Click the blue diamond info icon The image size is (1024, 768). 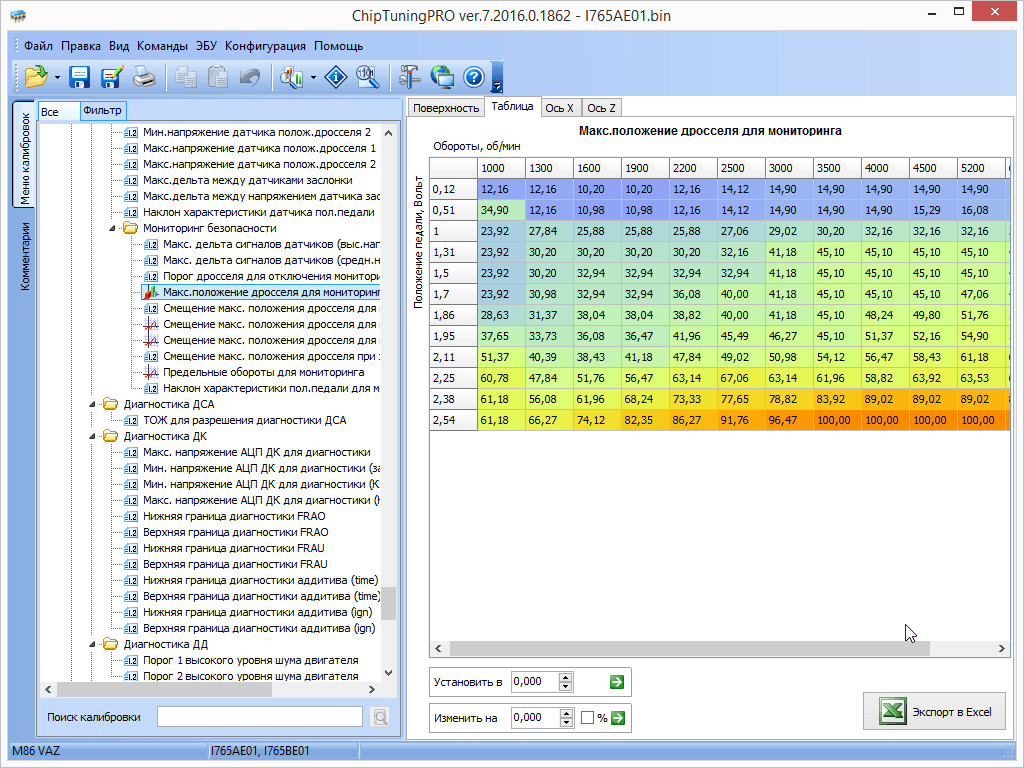click(337, 77)
